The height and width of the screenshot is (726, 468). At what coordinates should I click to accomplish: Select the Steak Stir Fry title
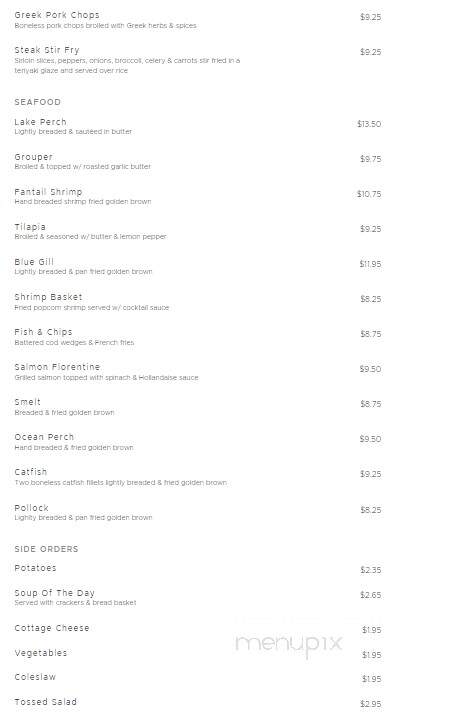pyautogui.click(x=47, y=50)
